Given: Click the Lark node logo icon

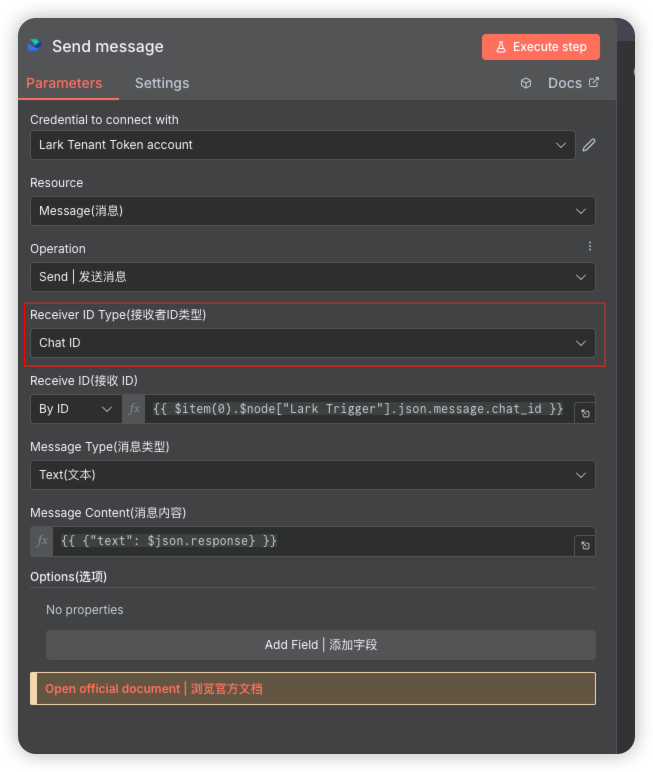Looking at the screenshot, I should 34,45.
